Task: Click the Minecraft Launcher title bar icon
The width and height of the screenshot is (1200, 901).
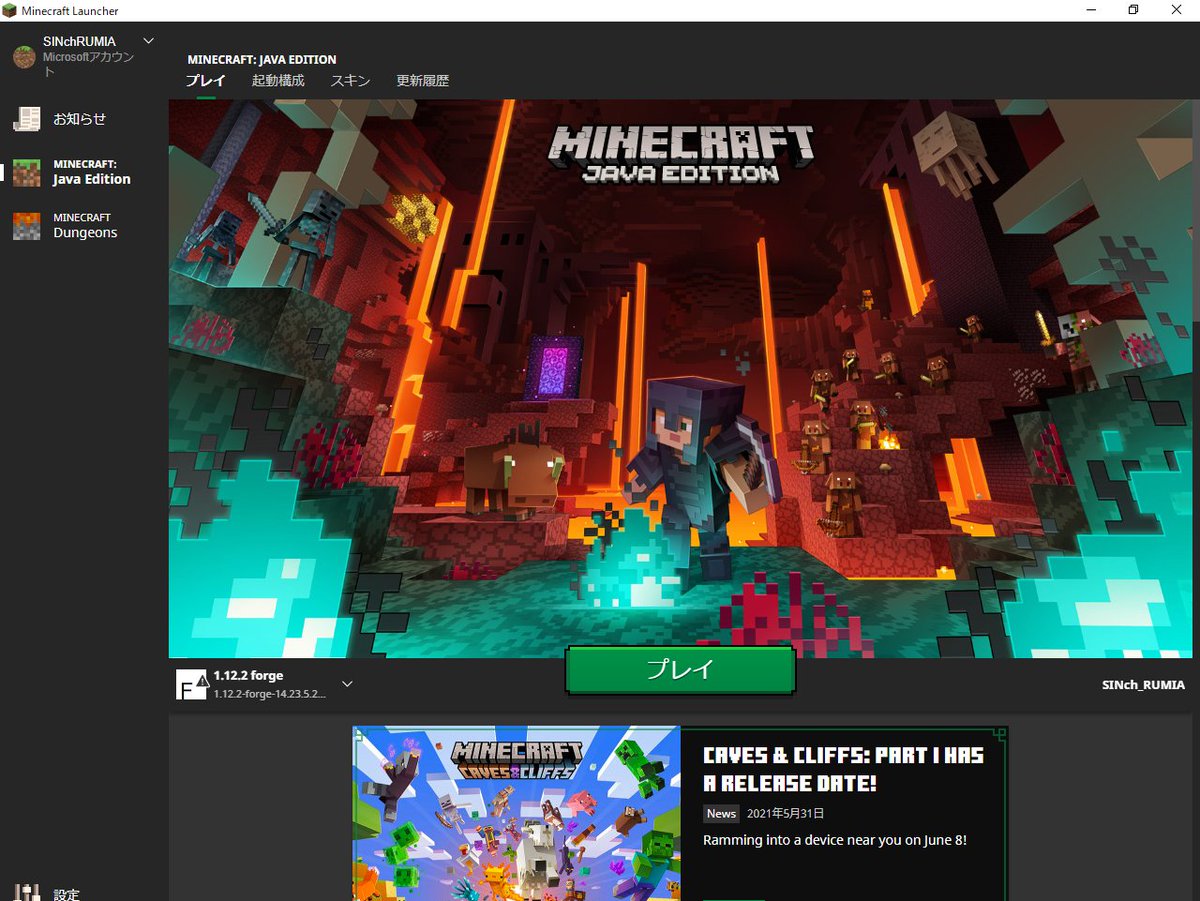Action: (x=10, y=10)
